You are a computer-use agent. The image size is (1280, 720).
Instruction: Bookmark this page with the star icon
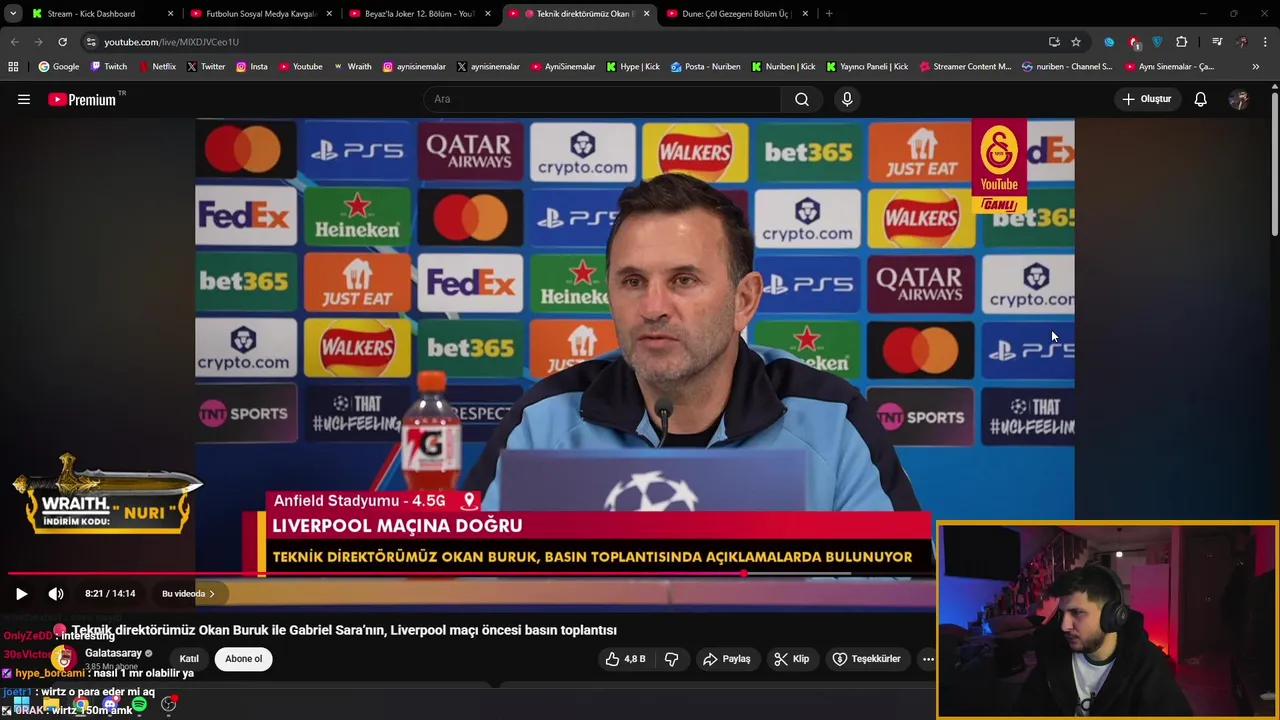click(1076, 42)
